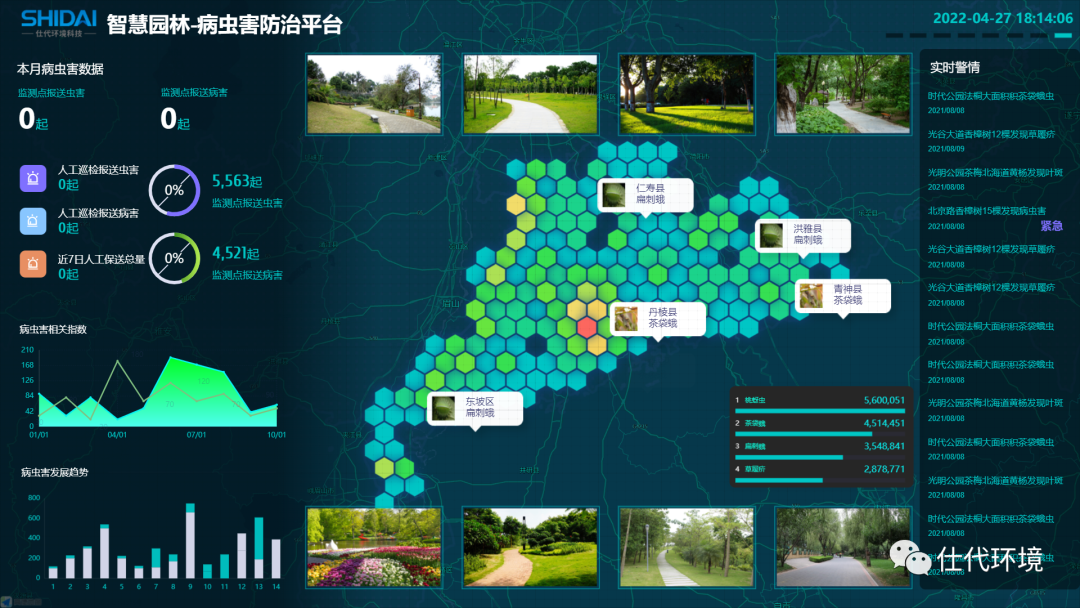This screenshot has width=1080, height=608.
Task: Open the flower garden photo thumbnail
Action: (x=373, y=547)
